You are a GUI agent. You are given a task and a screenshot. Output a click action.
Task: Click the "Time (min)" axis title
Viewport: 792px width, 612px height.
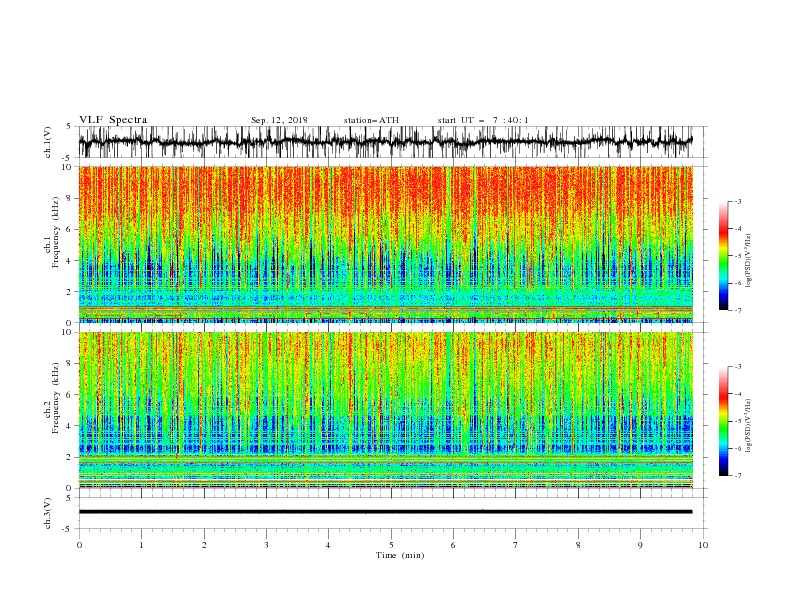[x=400, y=555]
